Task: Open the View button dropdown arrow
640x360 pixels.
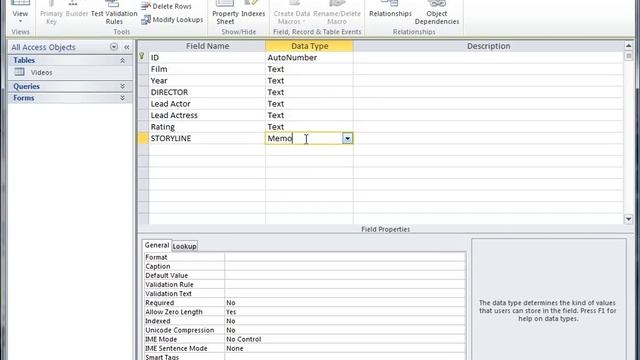Action: tap(20, 21)
